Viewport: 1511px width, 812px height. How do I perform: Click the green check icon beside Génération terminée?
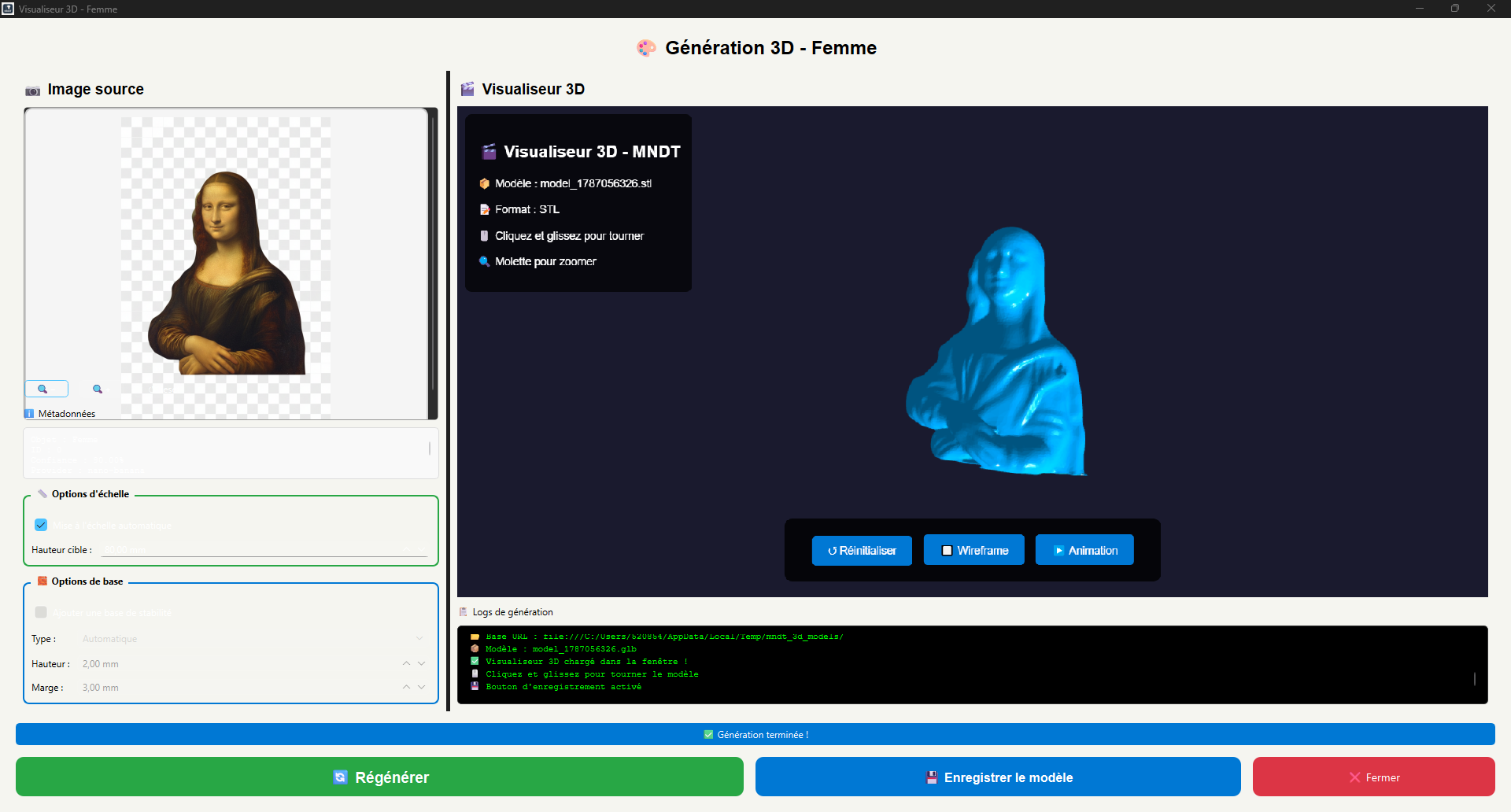[708, 735]
